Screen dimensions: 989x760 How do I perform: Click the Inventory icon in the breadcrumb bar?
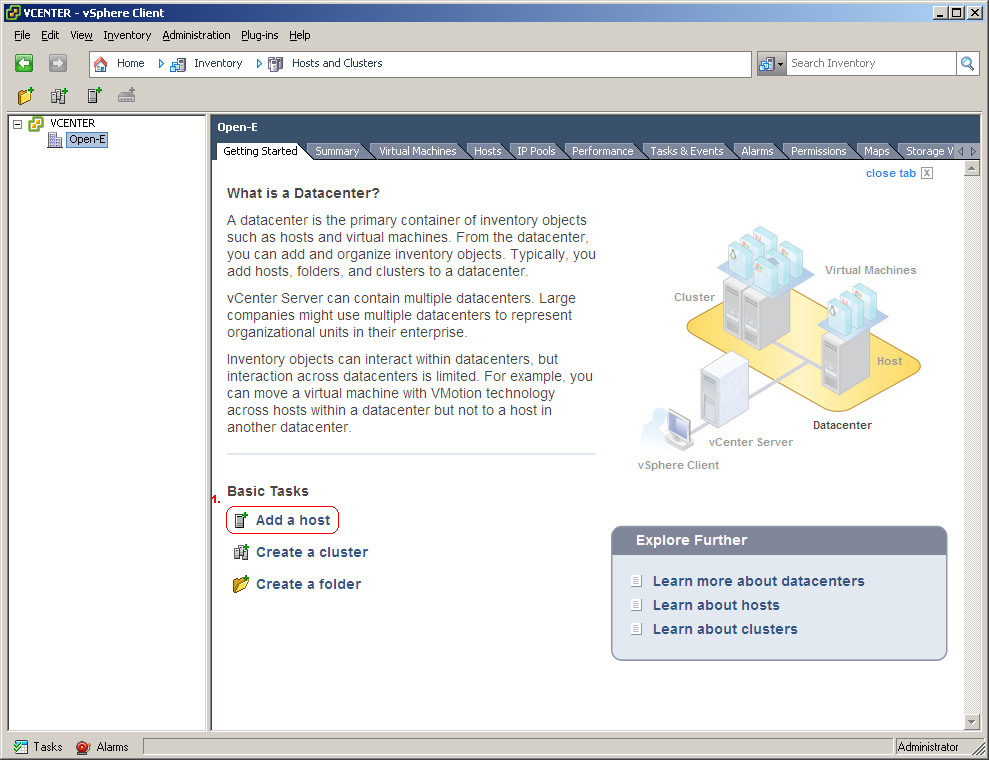coord(178,64)
